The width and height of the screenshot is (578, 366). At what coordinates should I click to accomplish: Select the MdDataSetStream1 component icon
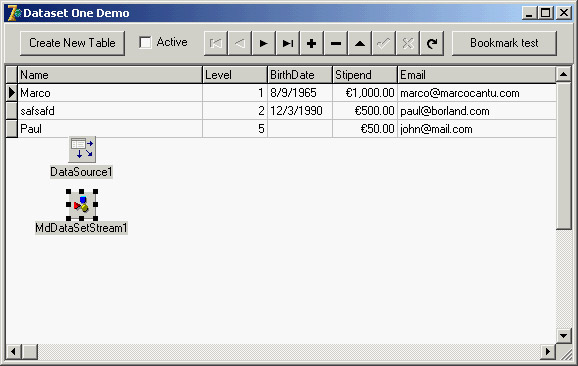[82, 205]
